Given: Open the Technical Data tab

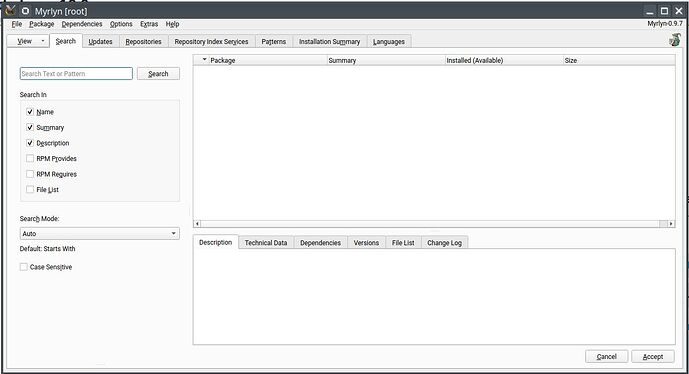Looking at the screenshot, I should [x=266, y=243].
